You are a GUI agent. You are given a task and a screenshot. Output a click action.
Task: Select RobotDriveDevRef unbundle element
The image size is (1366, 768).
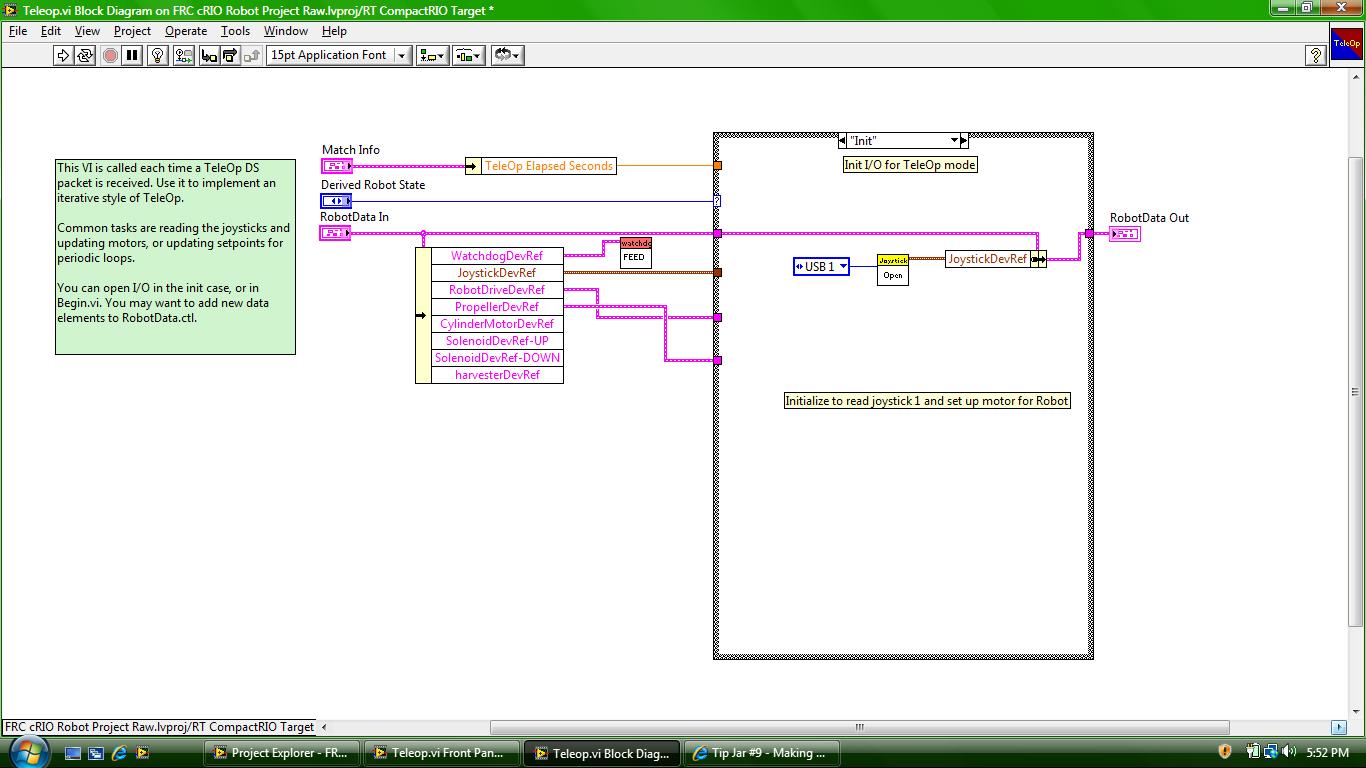tap(497, 290)
